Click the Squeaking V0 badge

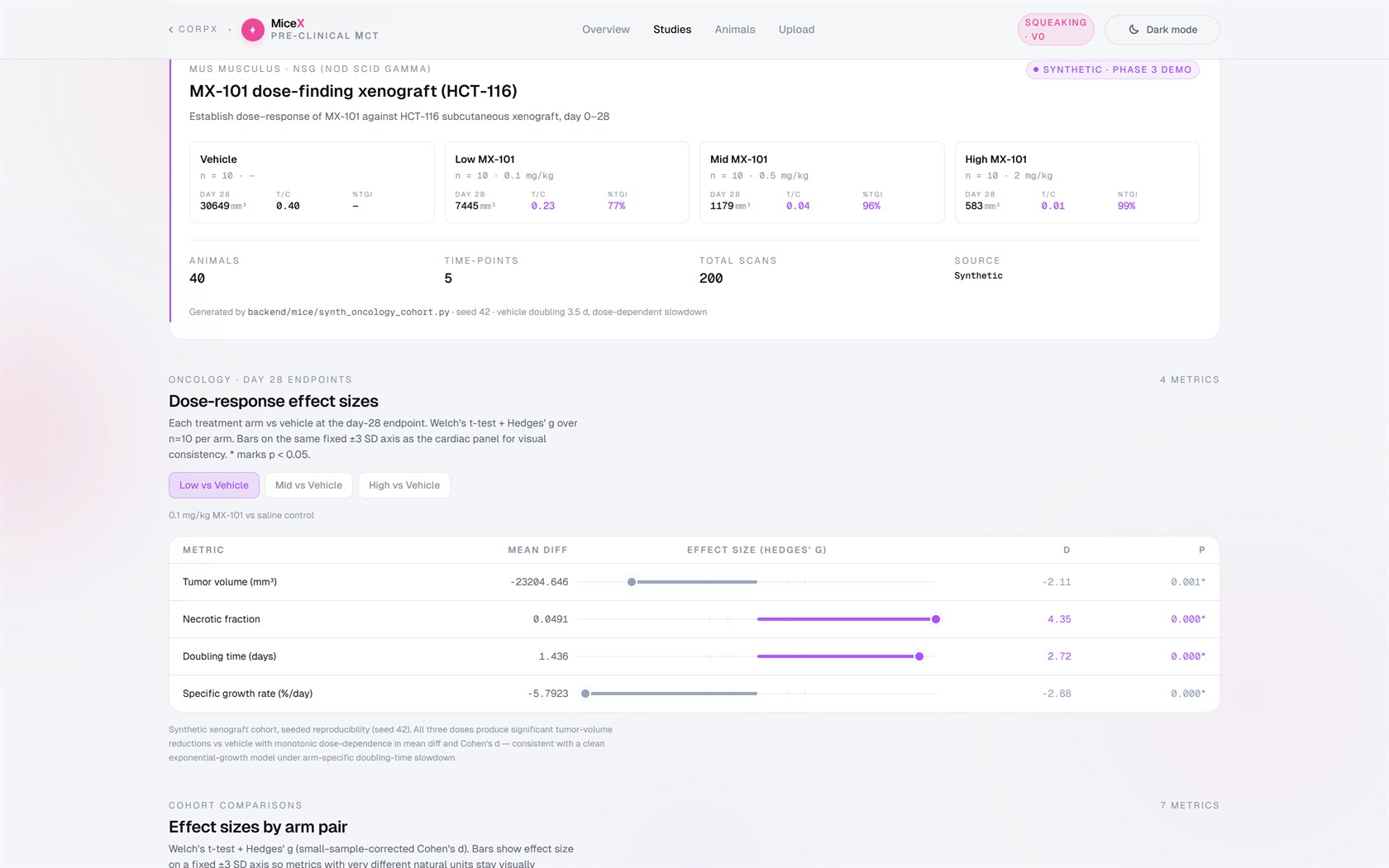click(1056, 30)
